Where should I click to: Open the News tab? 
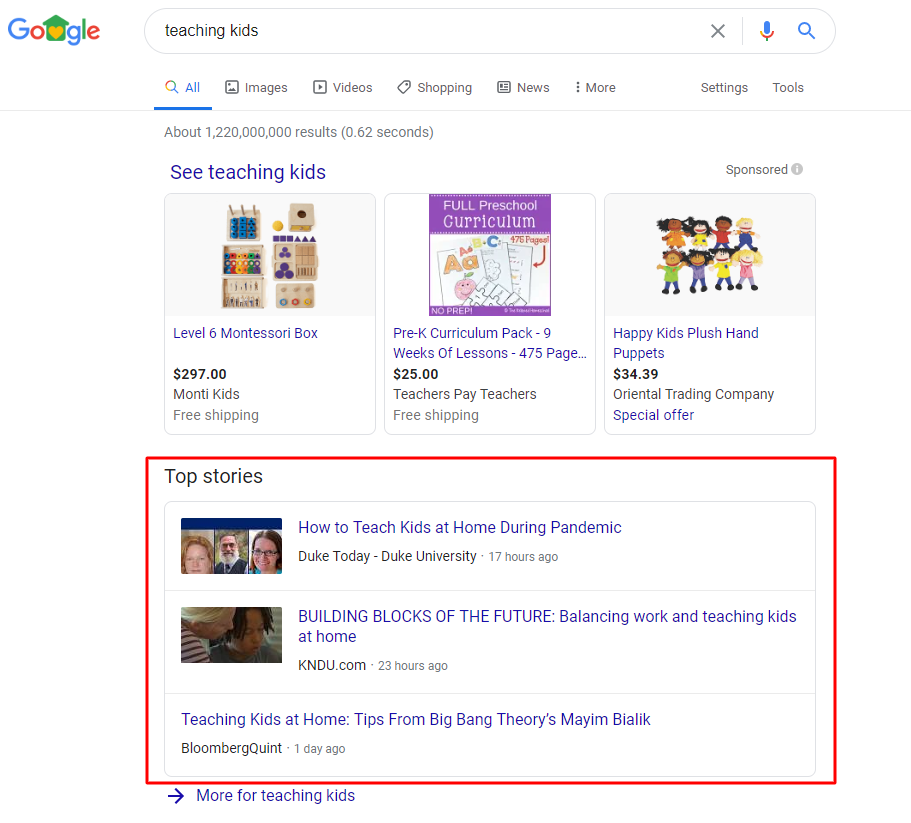tap(523, 88)
